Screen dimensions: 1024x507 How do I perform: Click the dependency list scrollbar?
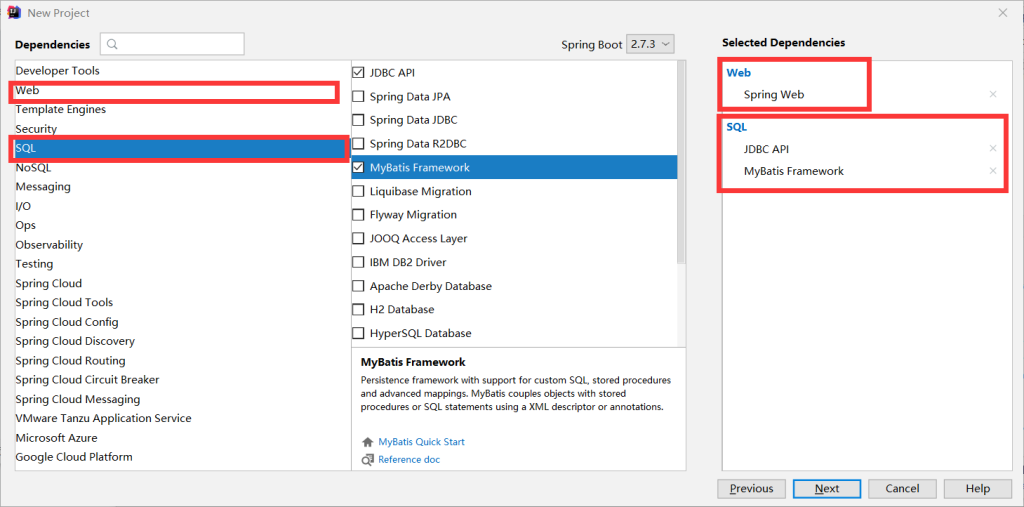(682, 160)
